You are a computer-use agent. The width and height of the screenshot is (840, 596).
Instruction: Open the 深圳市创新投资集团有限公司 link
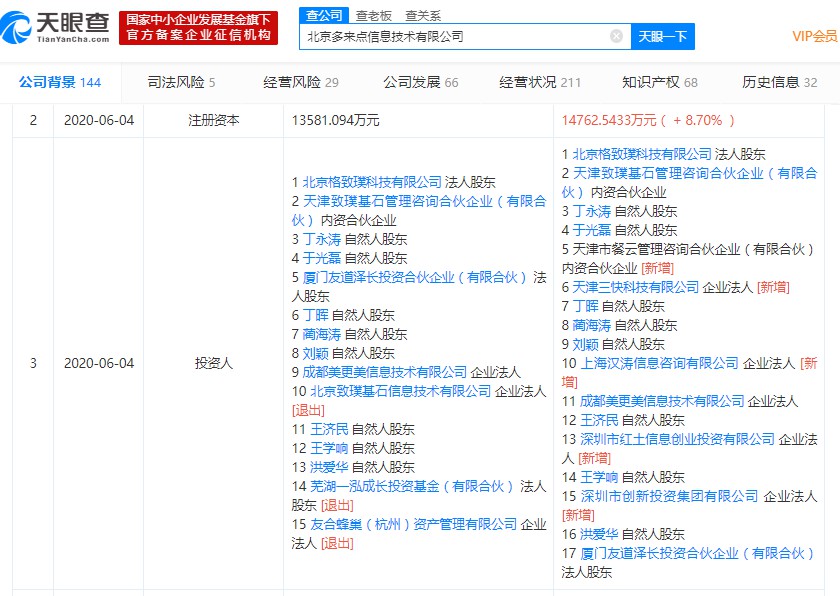(669, 496)
